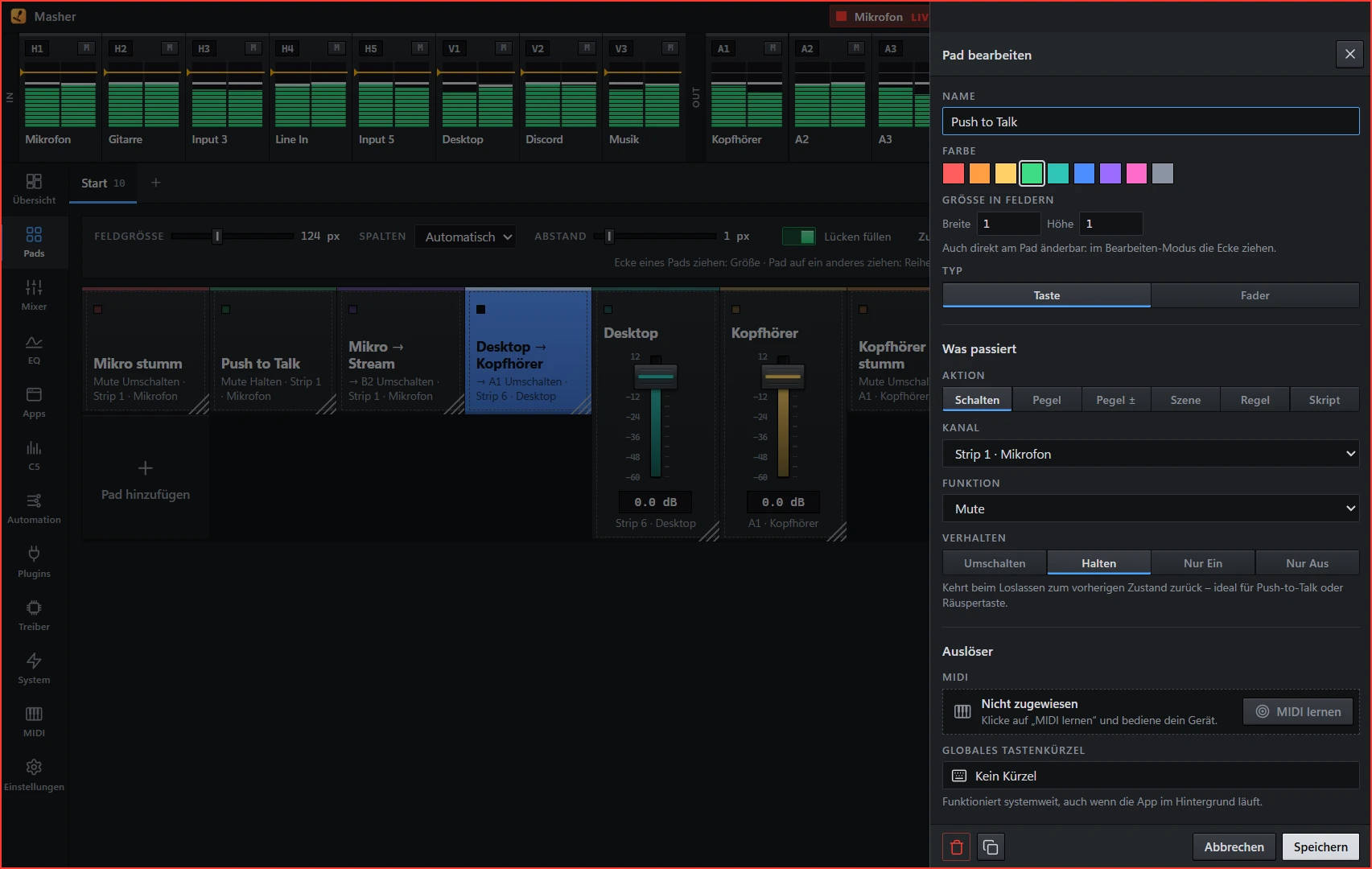The width and height of the screenshot is (1372, 869).
Task: Click the Name field with Push to Talk
Action: 1151,121
